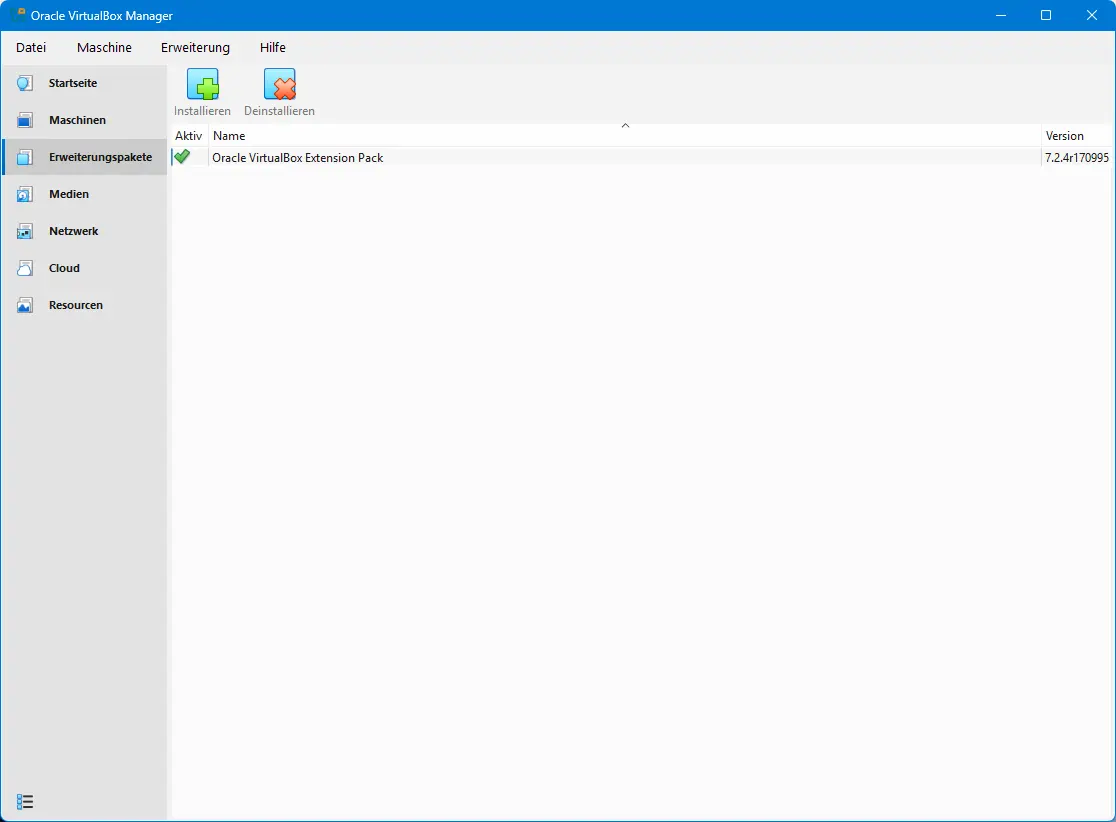Open the Resourcen monitor
1116x822 pixels.
[x=75, y=304]
